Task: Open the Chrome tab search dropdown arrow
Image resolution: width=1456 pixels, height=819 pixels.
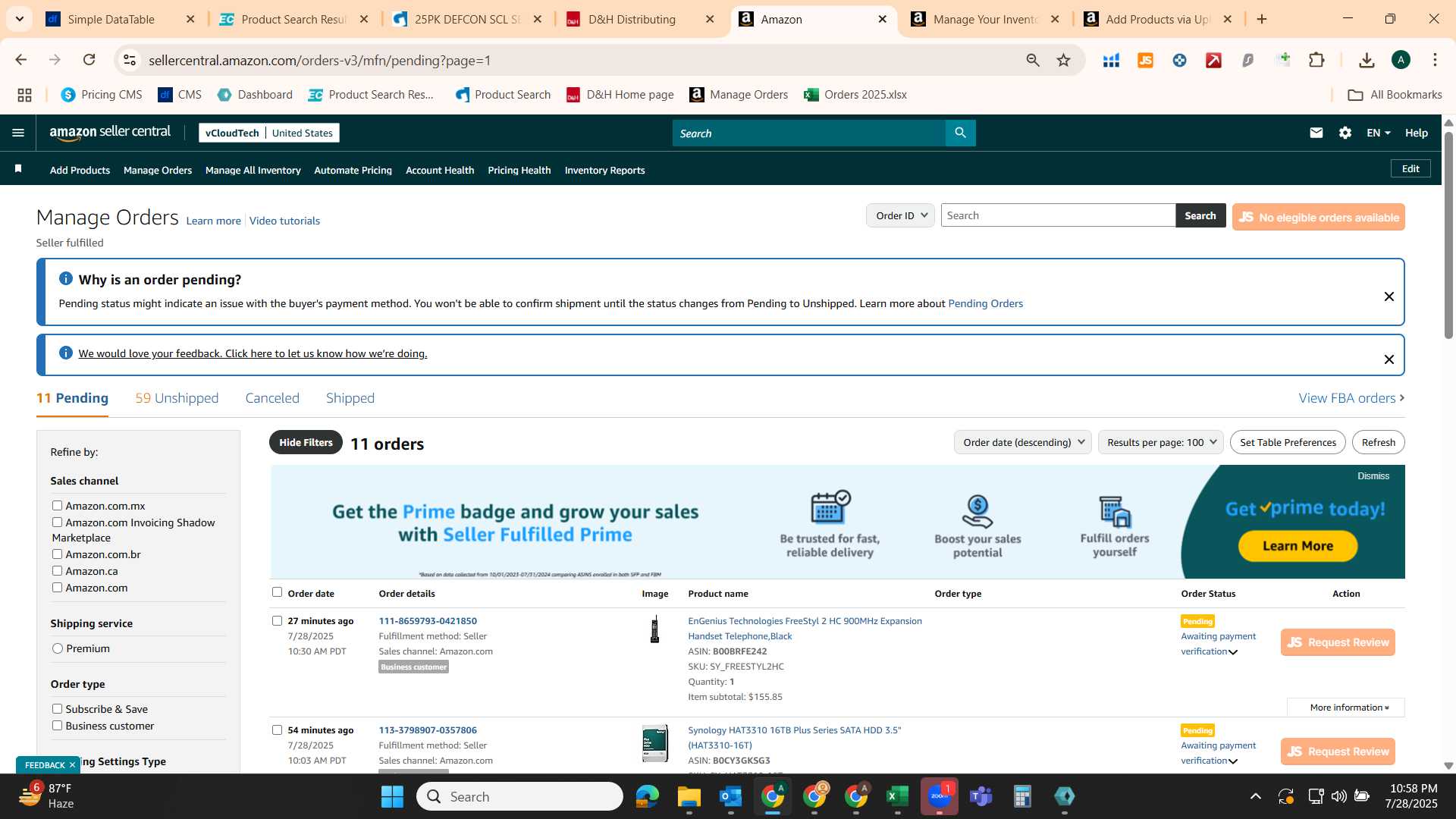Action: click(19, 19)
